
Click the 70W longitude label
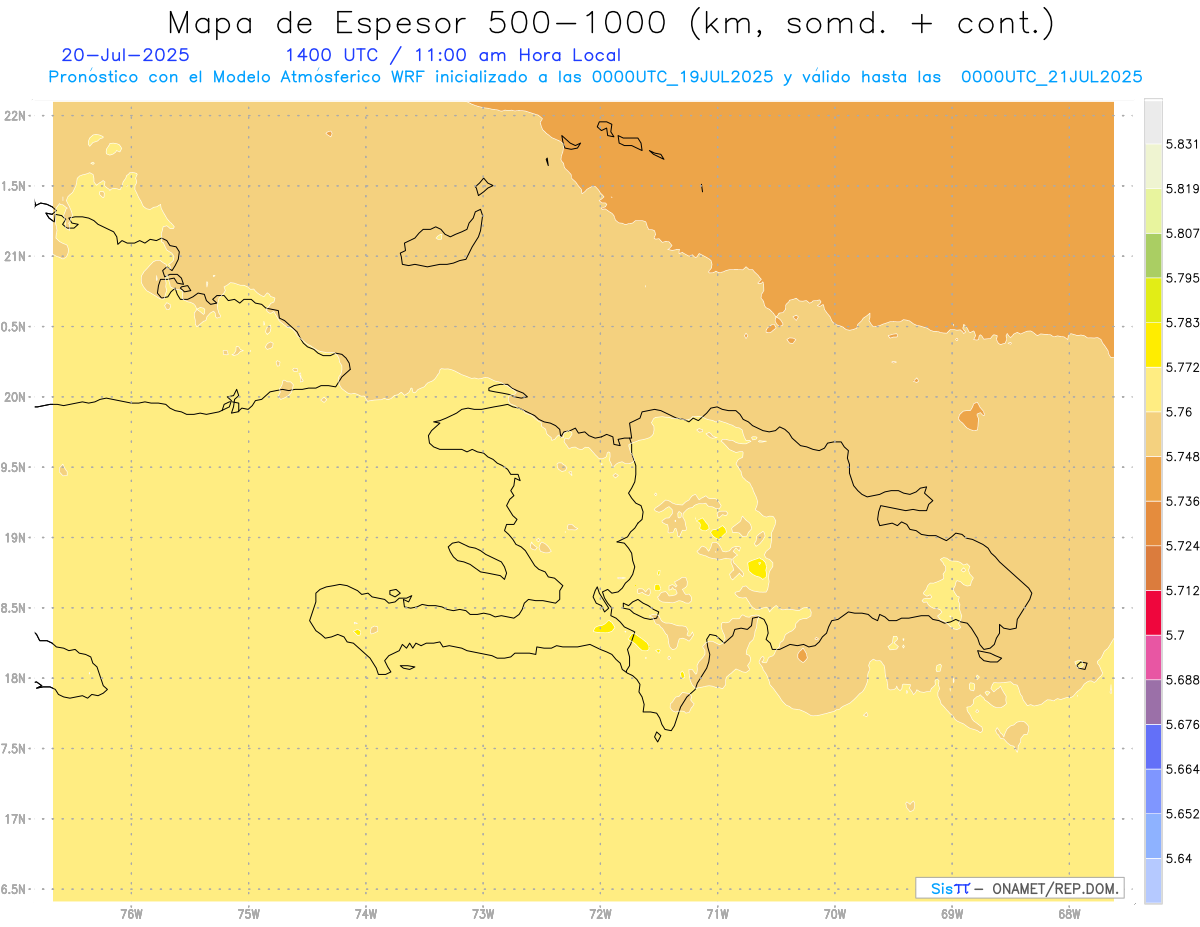pyautogui.click(x=835, y=913)
